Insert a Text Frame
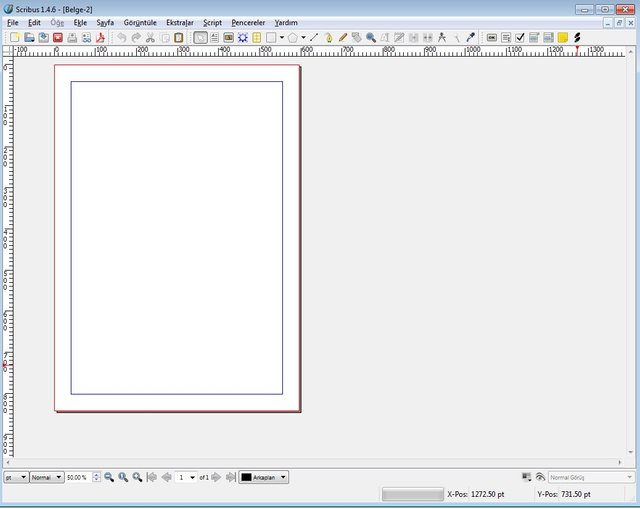Image resolution: width=640 pixels, height=509 pixels. [x=214, y=38]
